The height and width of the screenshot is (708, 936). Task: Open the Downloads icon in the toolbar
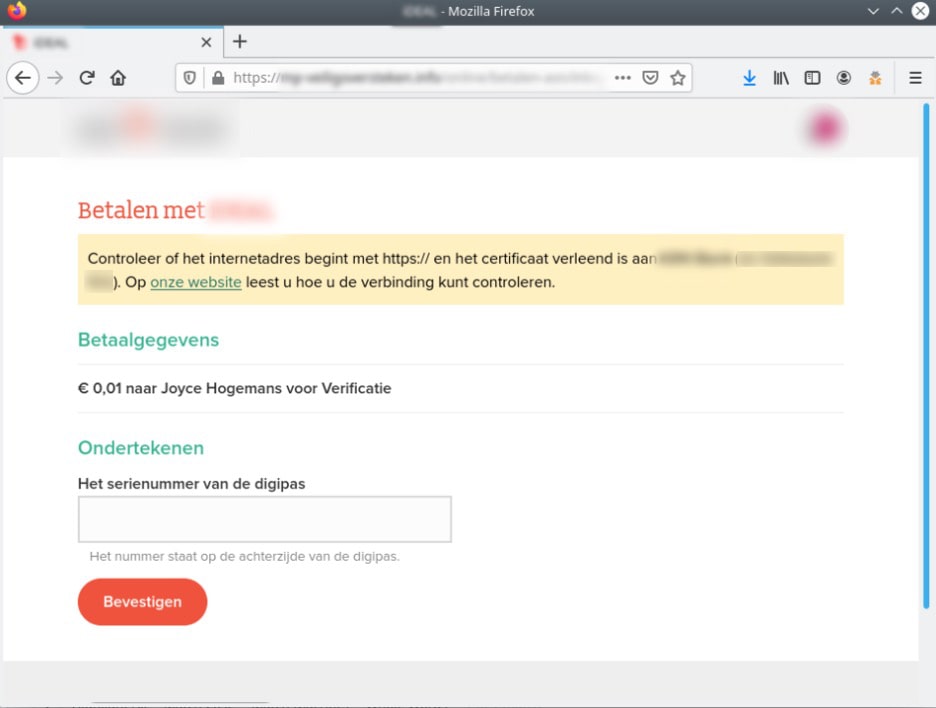[749, 77]
